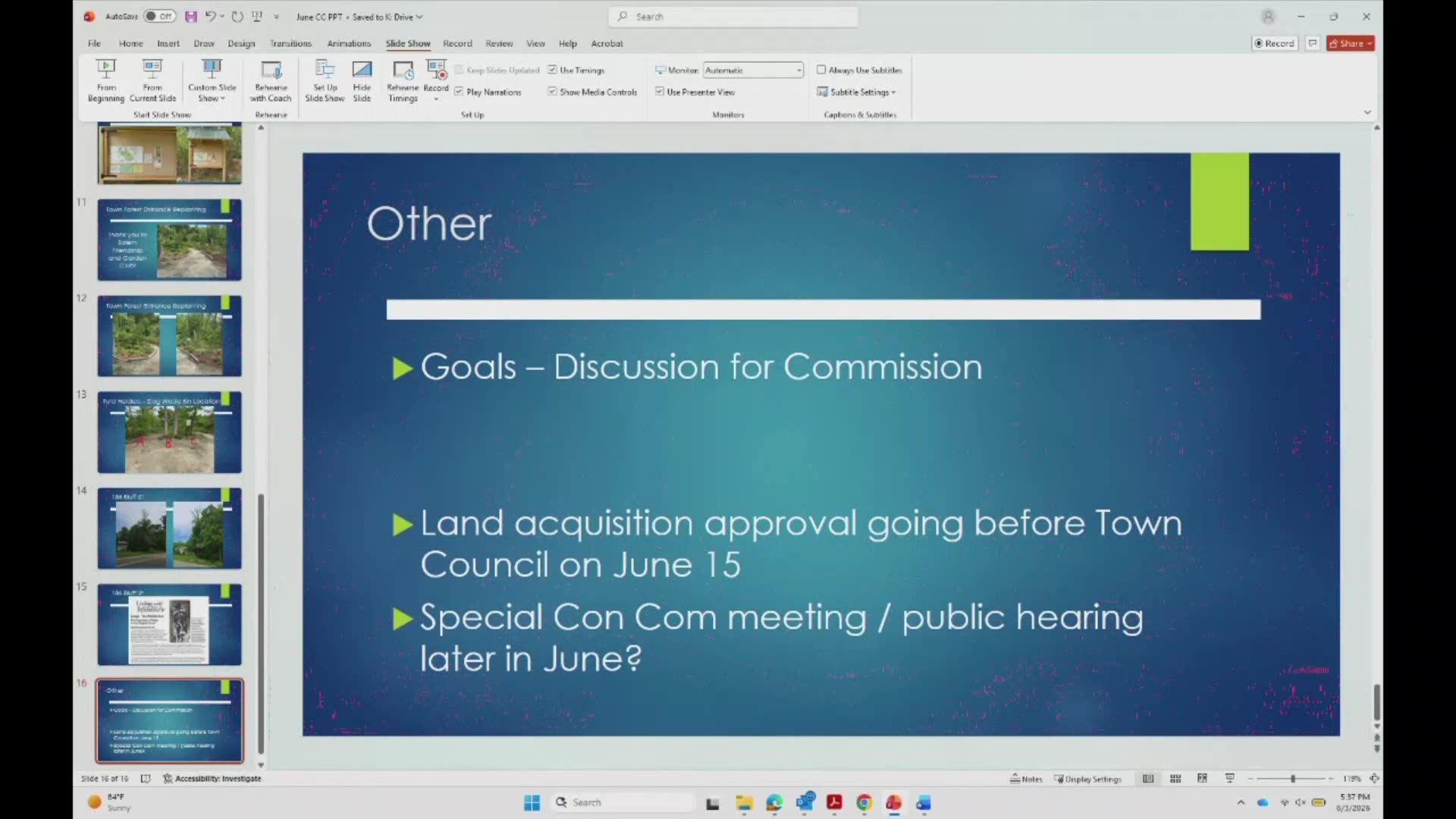This screenshot has width=1456, height=819.
Task: Start Slide Show from status bar icon
Action: pos(1229,779)
